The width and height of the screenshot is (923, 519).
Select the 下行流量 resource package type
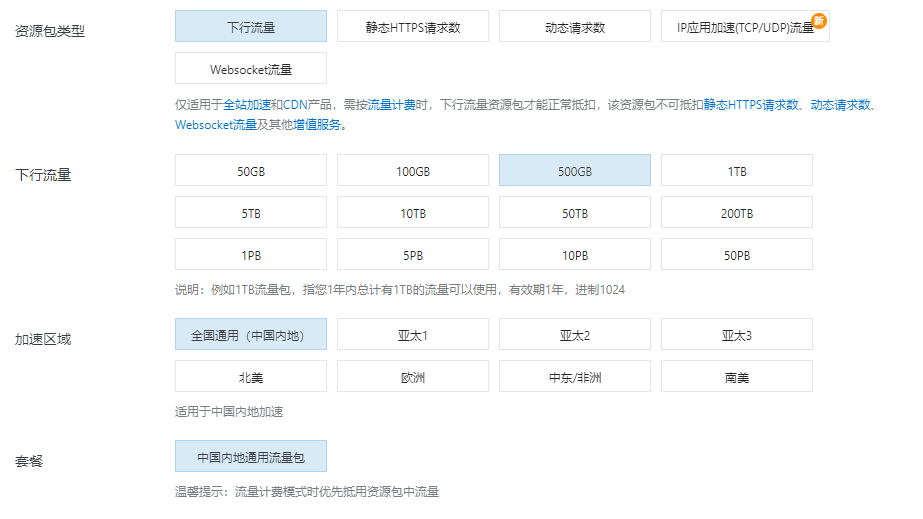(250, 27)
